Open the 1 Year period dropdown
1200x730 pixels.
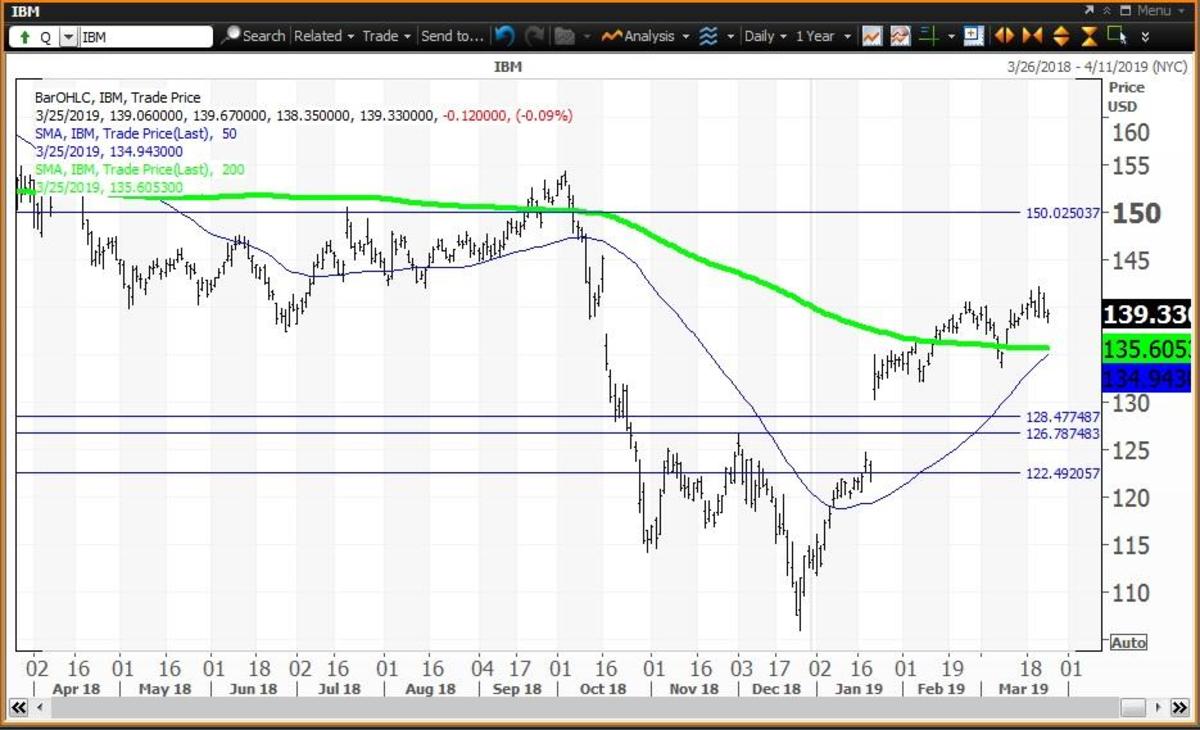pos(823,36)
